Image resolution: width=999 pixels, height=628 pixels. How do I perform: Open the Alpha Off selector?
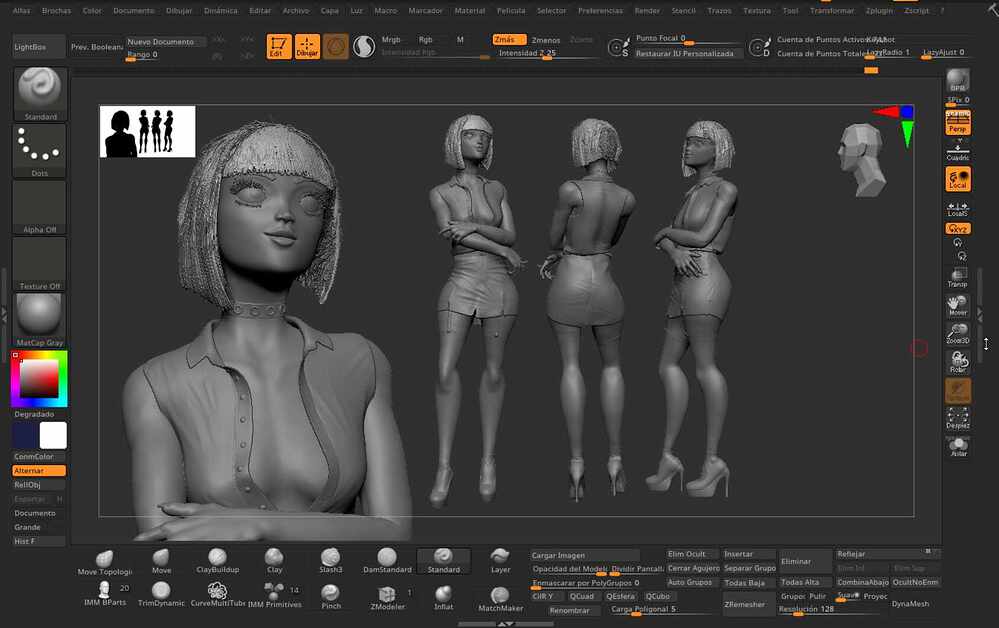click(x=40, y=208)
